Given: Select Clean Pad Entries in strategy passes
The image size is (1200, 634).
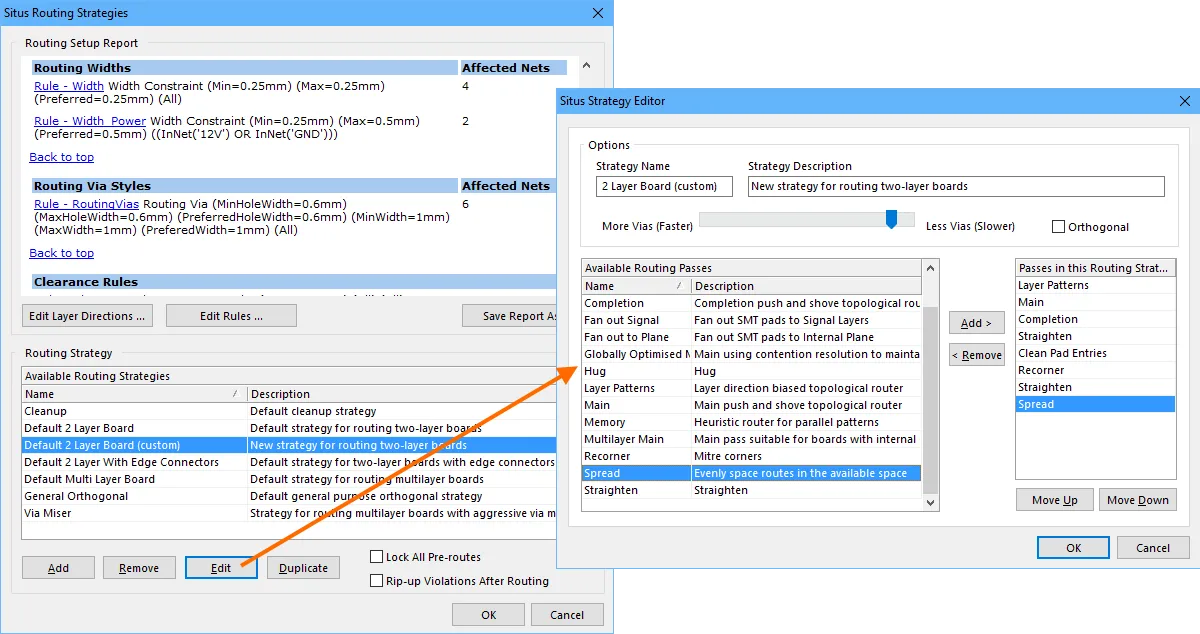Looking at the screenshot, I should click(1096, 353).
